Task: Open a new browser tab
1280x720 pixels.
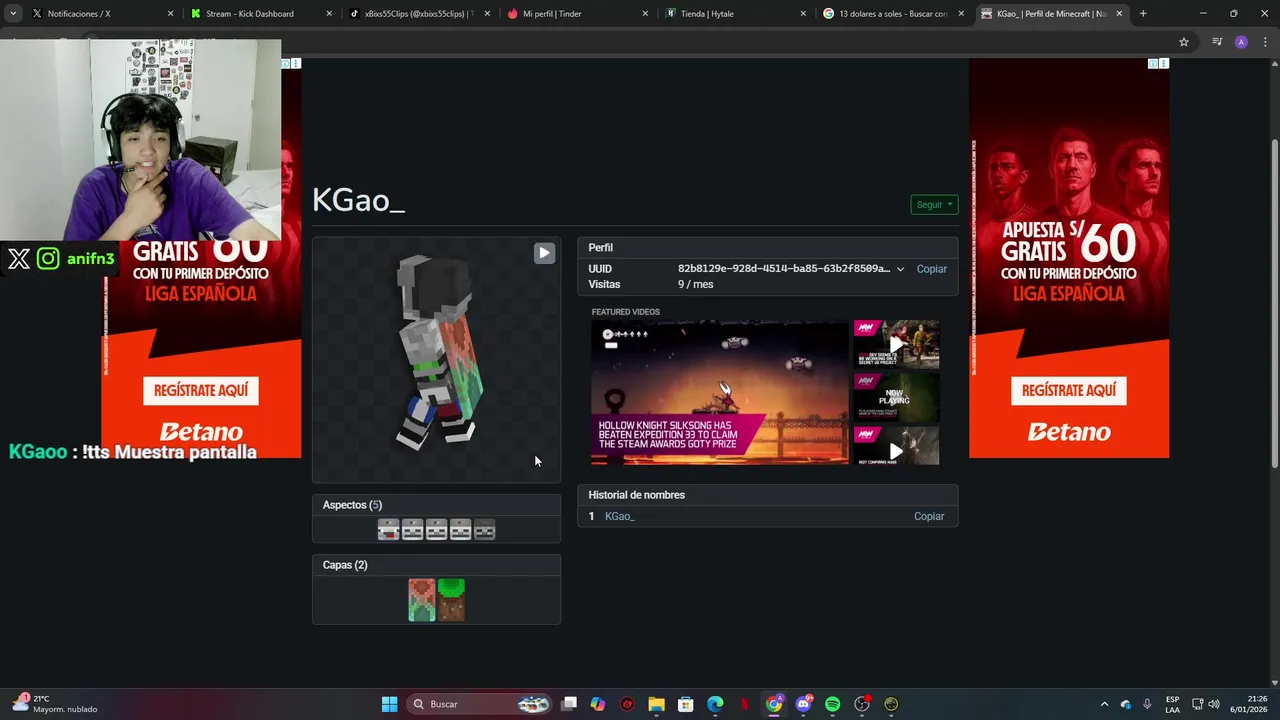Action: coord(1143,14)
